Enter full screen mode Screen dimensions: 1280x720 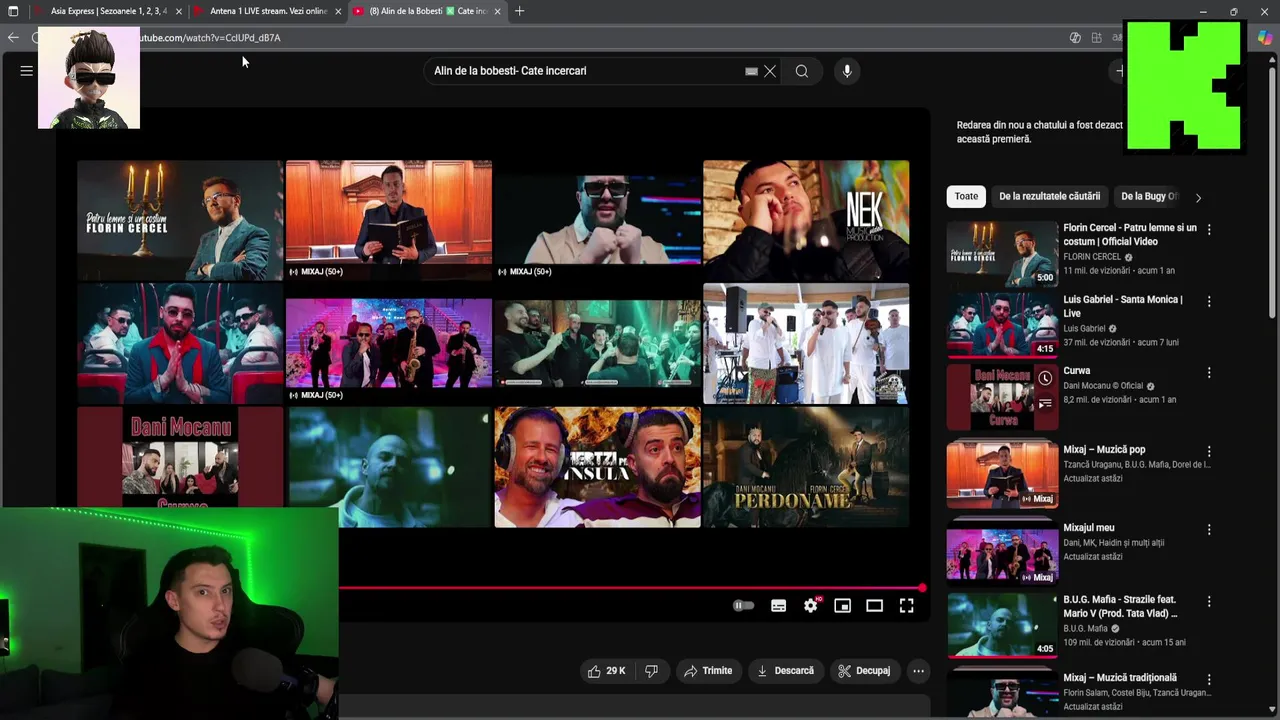coord(907,606)
